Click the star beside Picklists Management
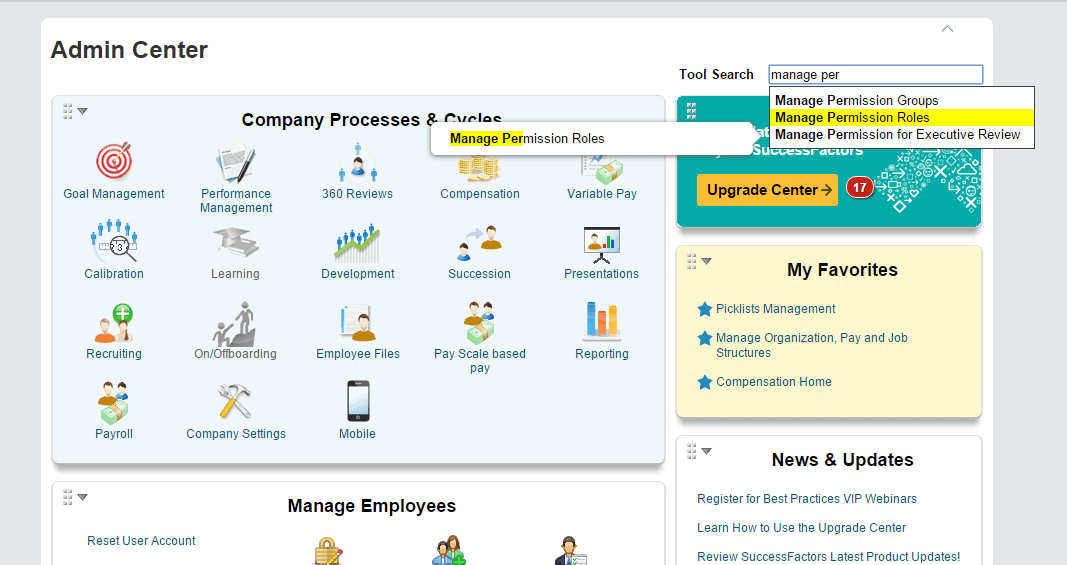 [705, 309]
